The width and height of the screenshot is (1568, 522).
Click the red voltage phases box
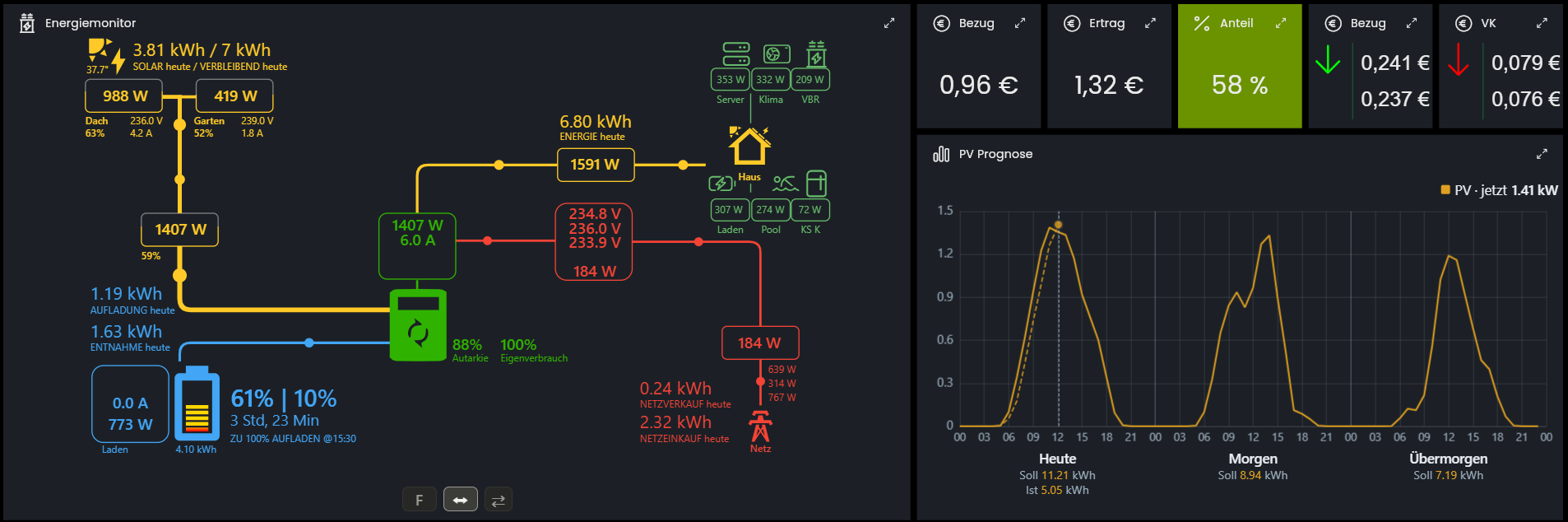point(594,242)
